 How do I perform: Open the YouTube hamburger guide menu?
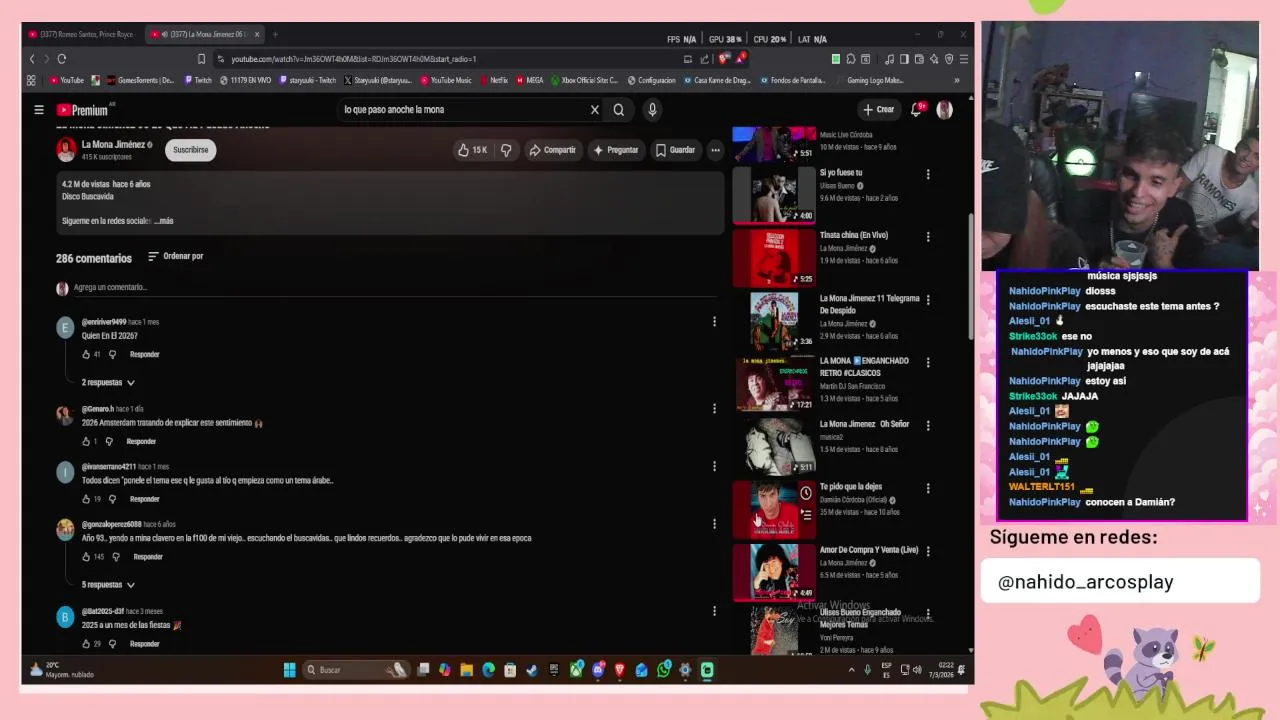pyautogui.click(x=38, y=110)
